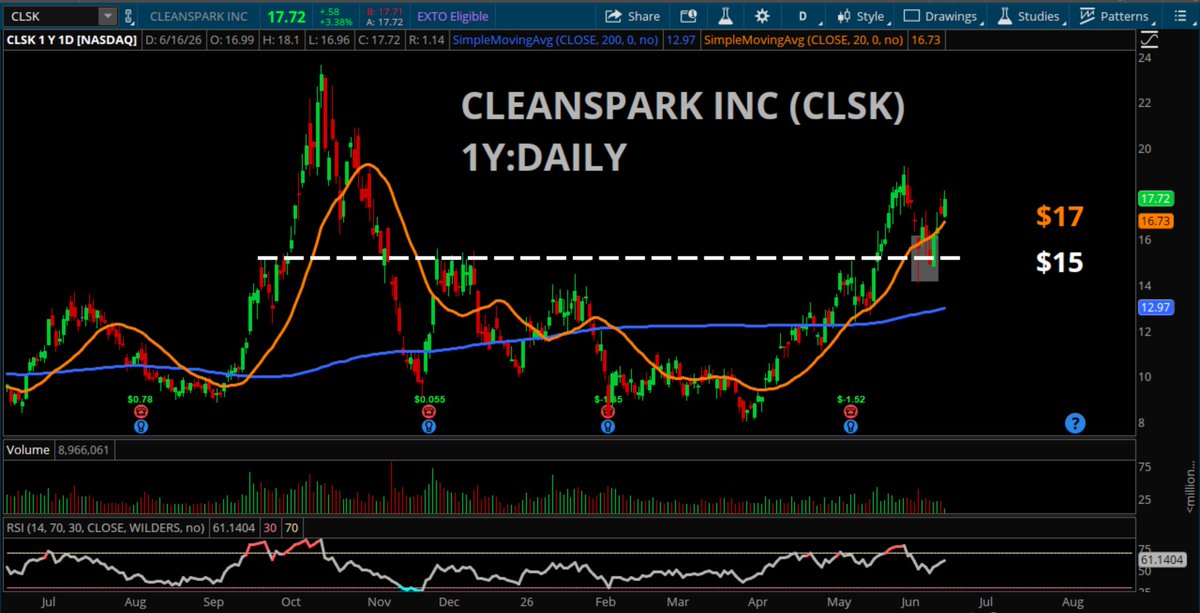The image size is (1200, 613).
Task: Open the flask icon before the gear
Action: 725,16
